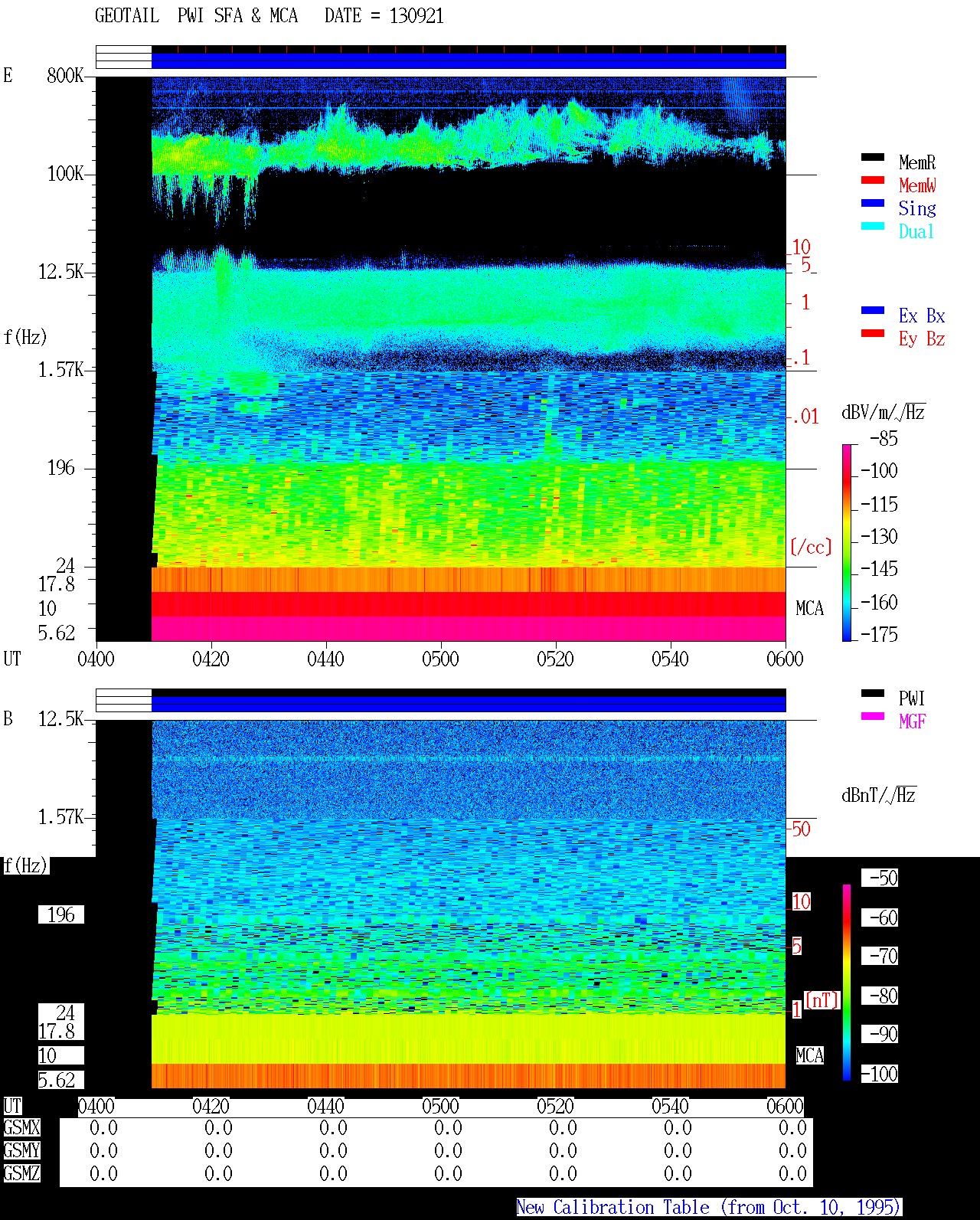Click the -130 color scale value
This screenshot has height=1220, width=980.
pos(879,536)
